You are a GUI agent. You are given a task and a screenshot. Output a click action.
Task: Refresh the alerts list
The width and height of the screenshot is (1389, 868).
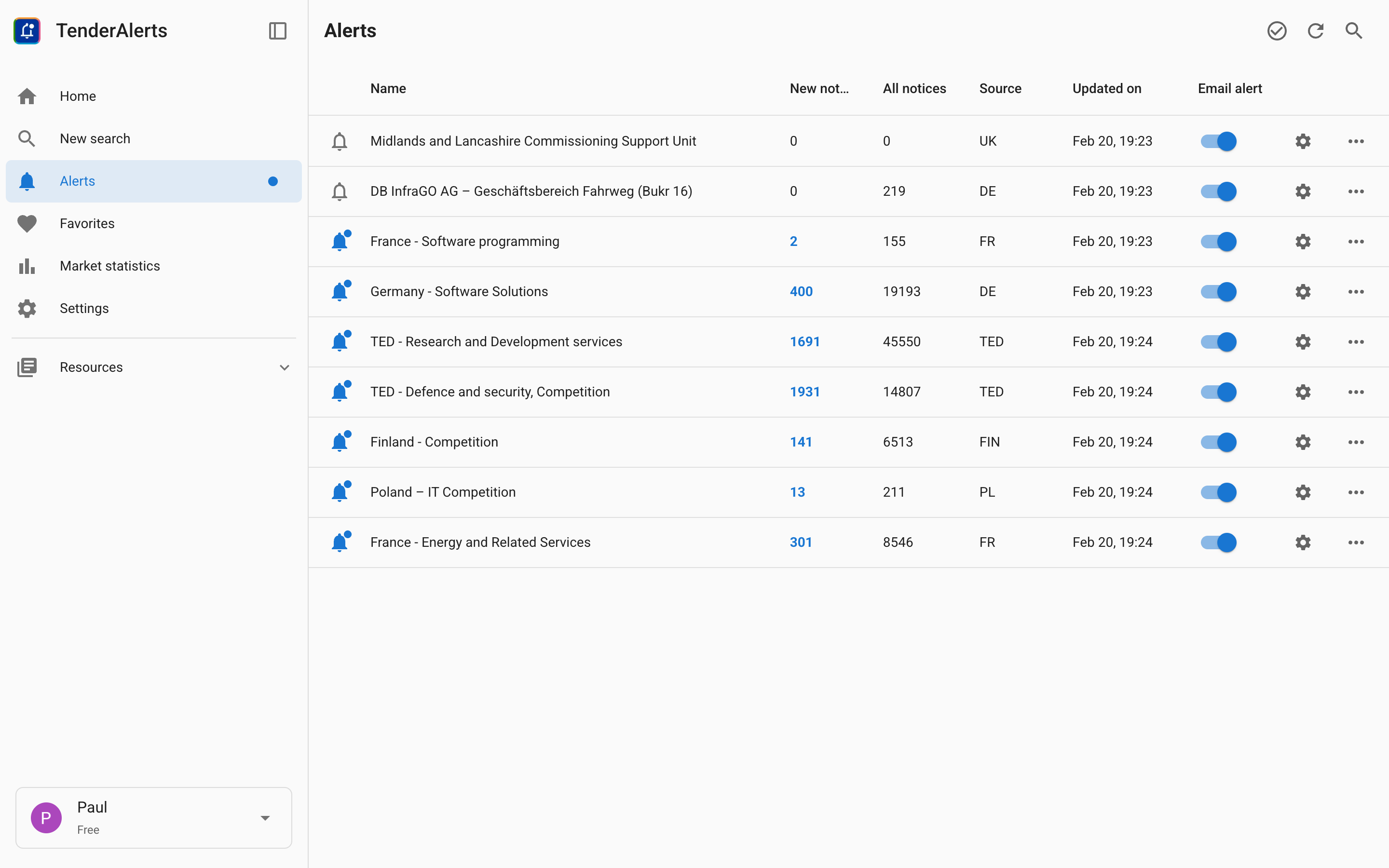tap(1315, 30)
